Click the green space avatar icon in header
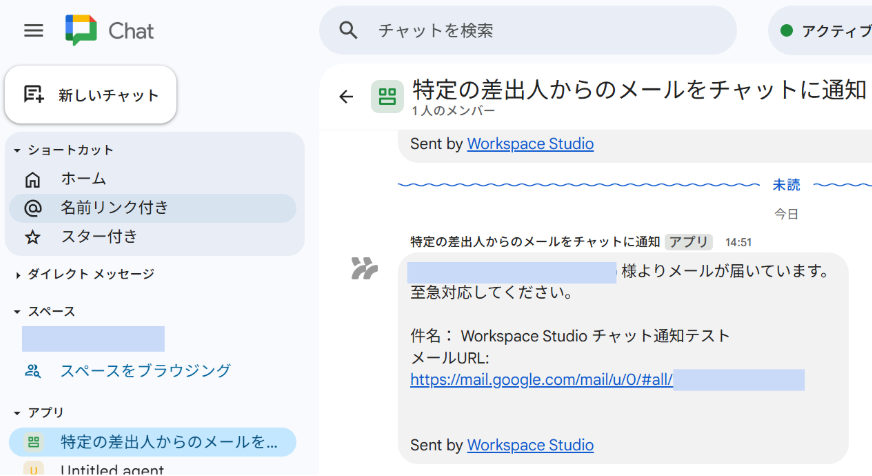 (387, 96)
